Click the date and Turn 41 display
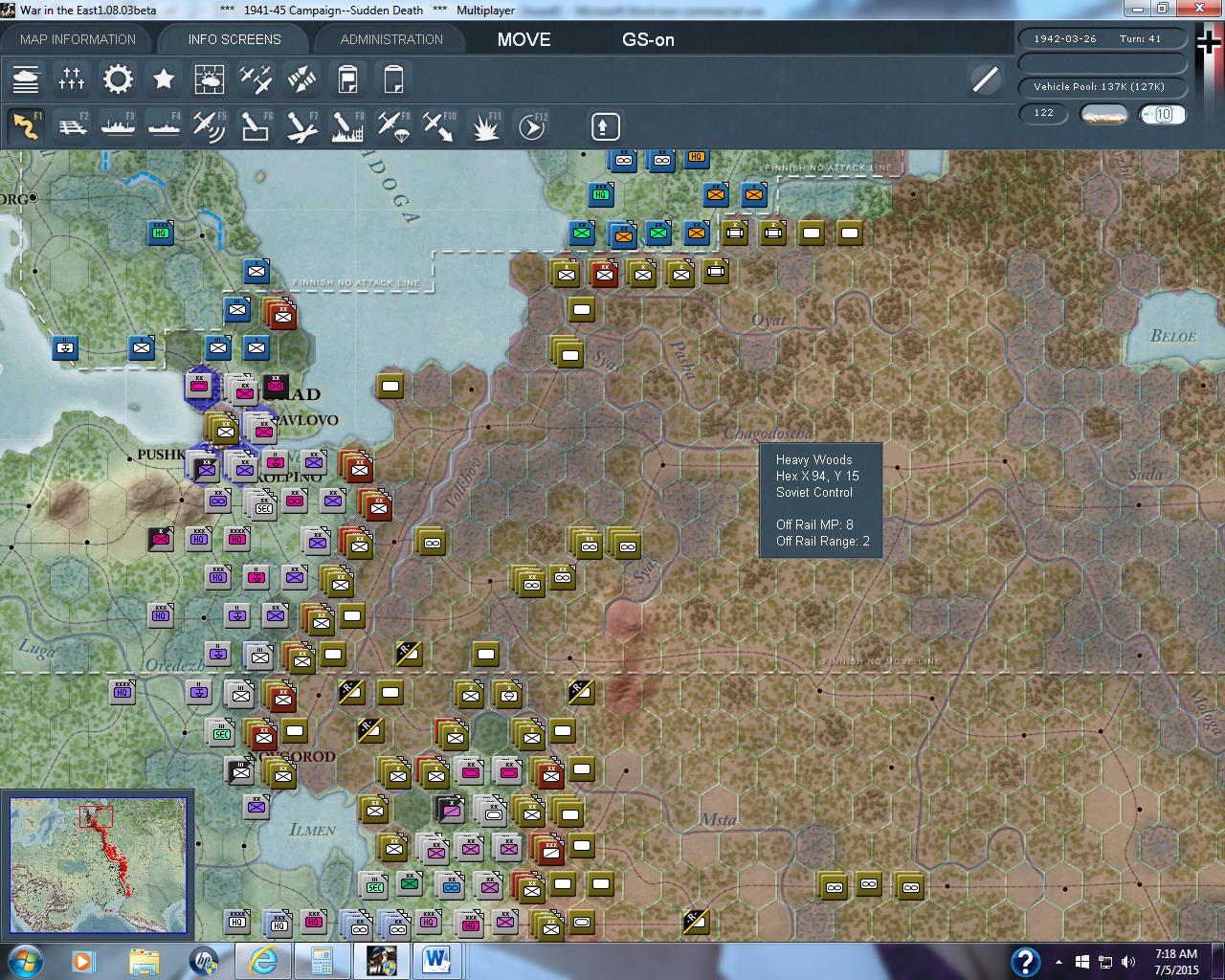1225x980 pixels. pyautogui.click(x=1102, y=39)
